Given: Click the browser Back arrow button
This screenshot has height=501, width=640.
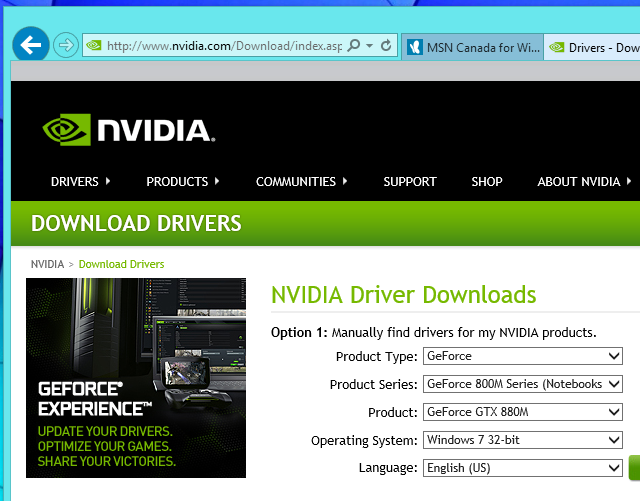Looking at the screenshot, I should coord(31,45).
